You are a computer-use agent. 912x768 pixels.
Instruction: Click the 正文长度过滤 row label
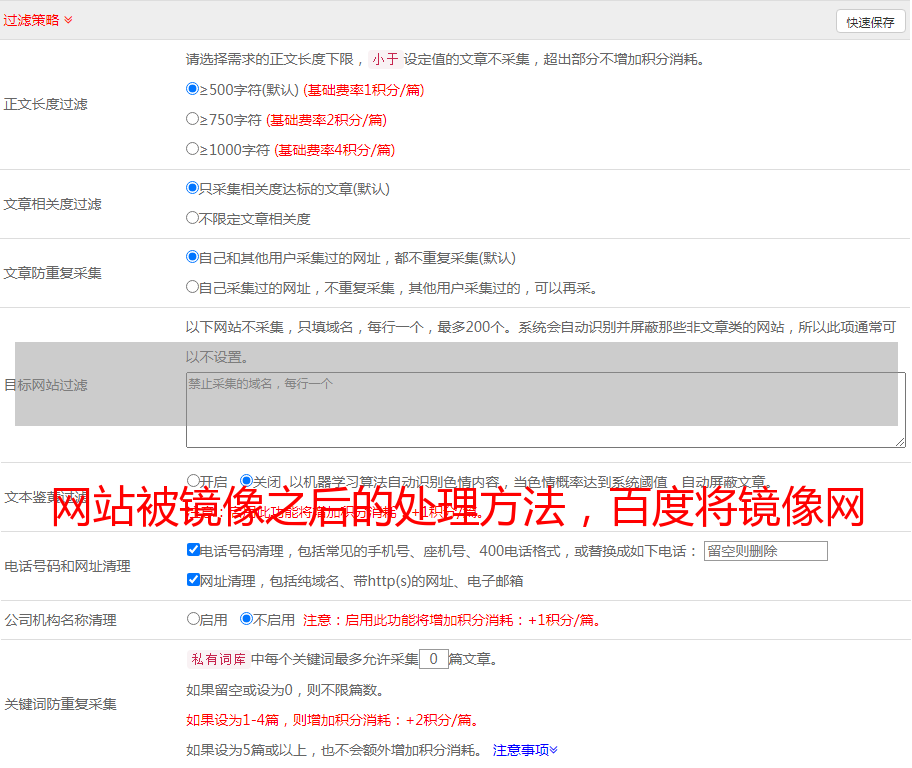[x=45, y=104]
